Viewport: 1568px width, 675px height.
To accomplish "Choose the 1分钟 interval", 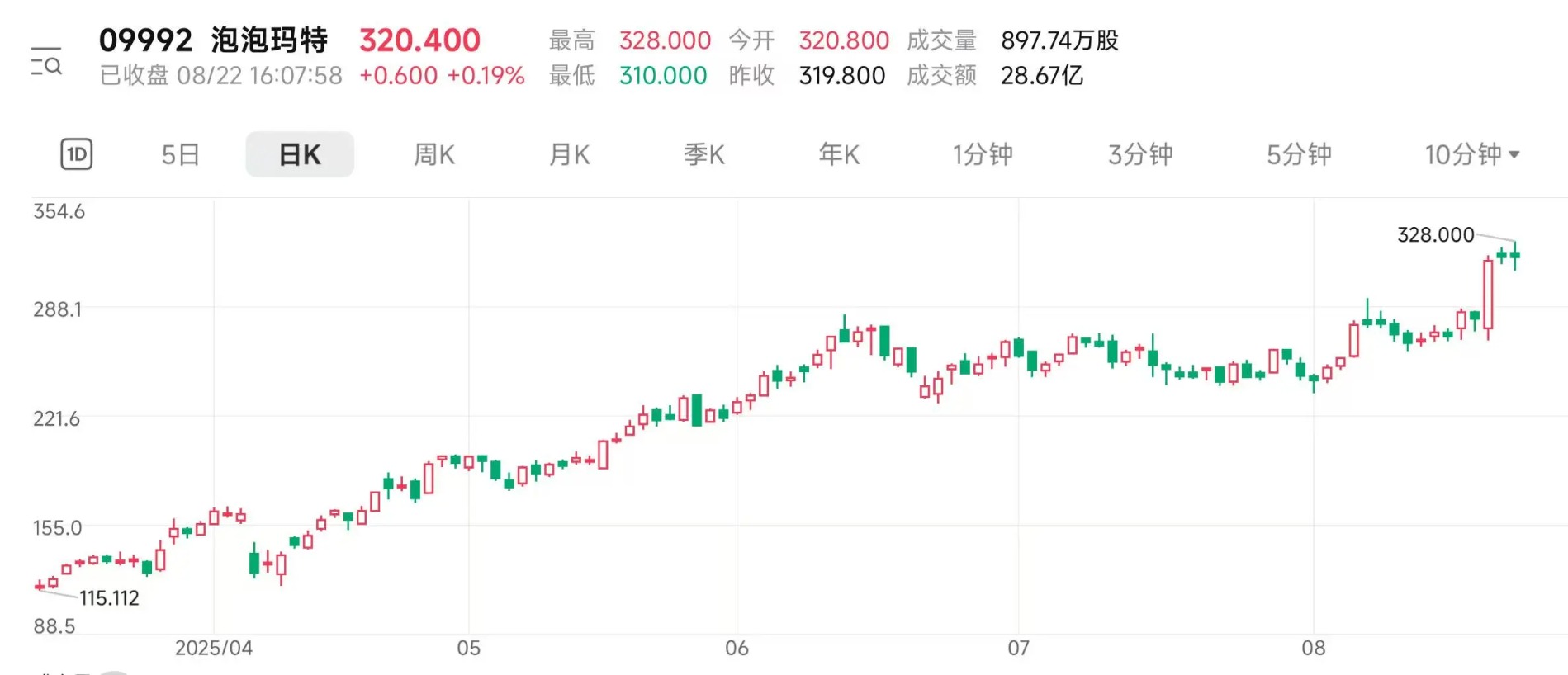I will click(983, 154).
